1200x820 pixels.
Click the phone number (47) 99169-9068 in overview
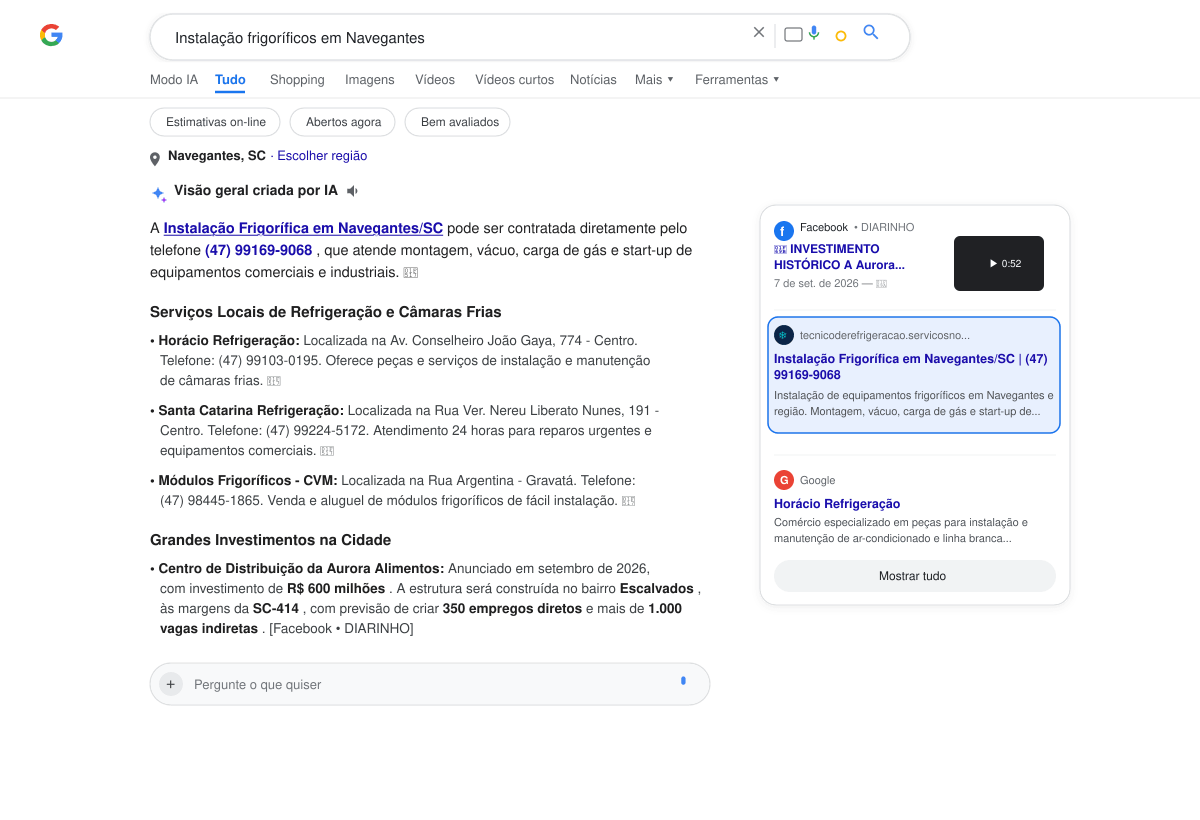tap(259, 250)
